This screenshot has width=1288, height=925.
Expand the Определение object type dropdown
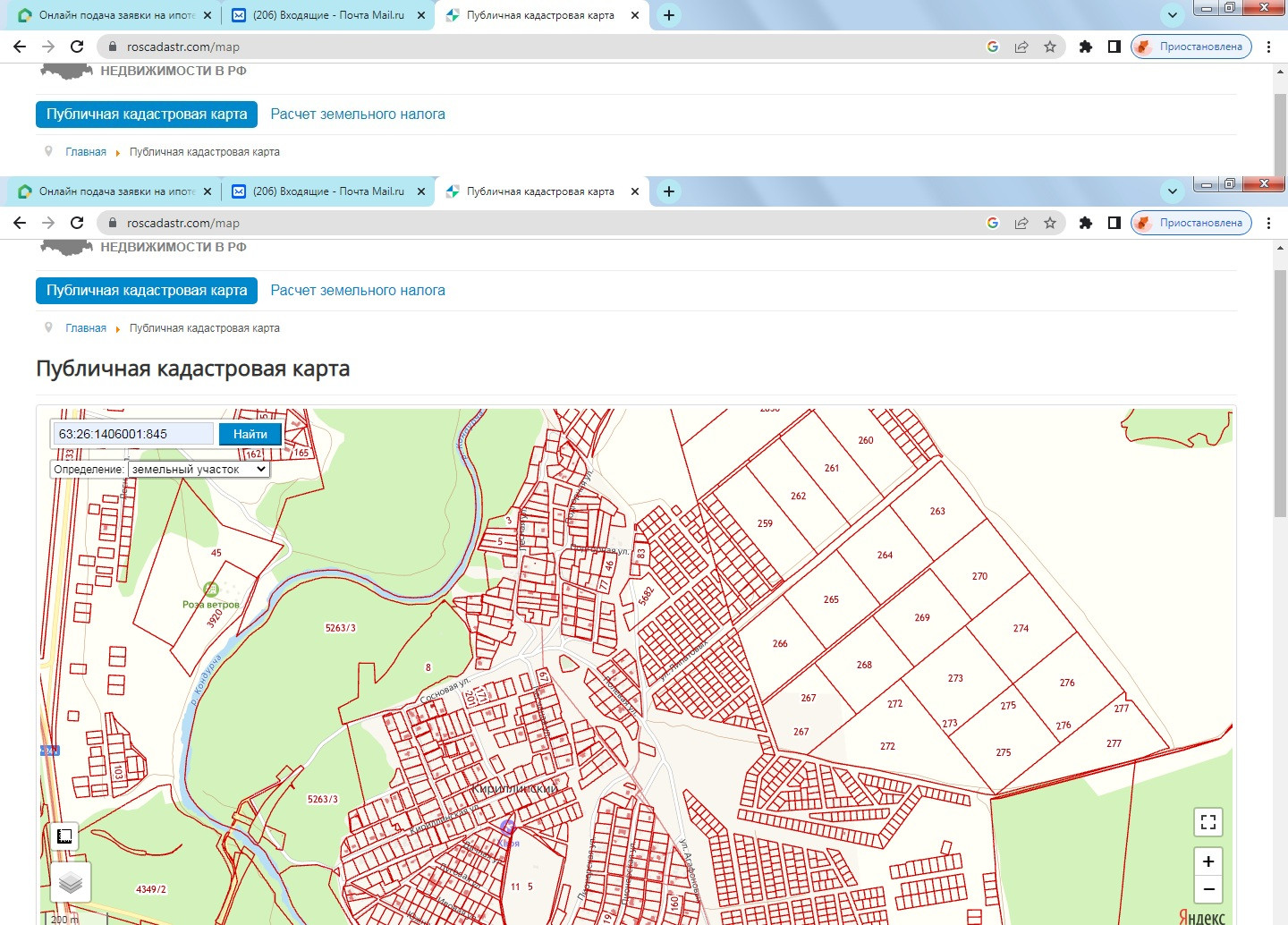pos(199,469)
